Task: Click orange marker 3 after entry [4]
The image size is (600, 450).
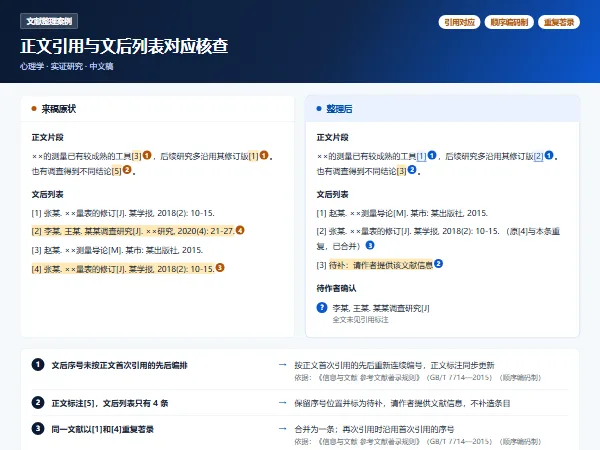Action: (220, 267)
